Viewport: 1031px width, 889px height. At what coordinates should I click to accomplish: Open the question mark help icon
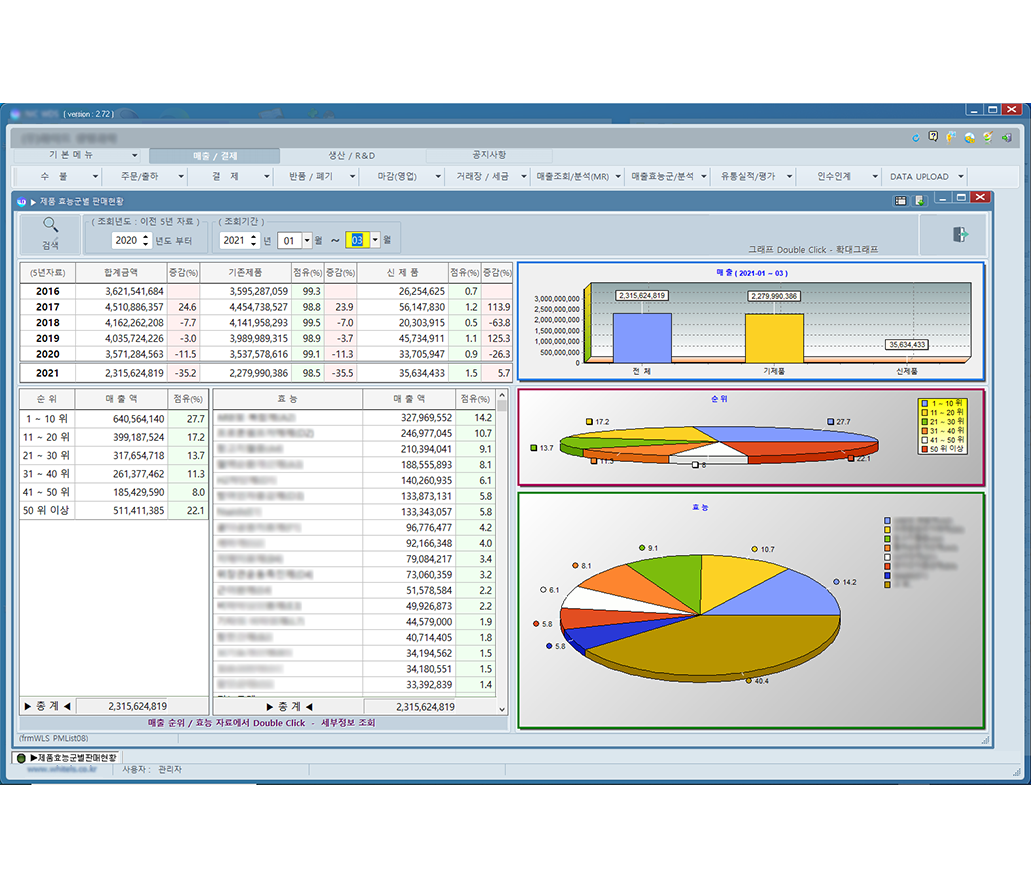click(933, 137)
